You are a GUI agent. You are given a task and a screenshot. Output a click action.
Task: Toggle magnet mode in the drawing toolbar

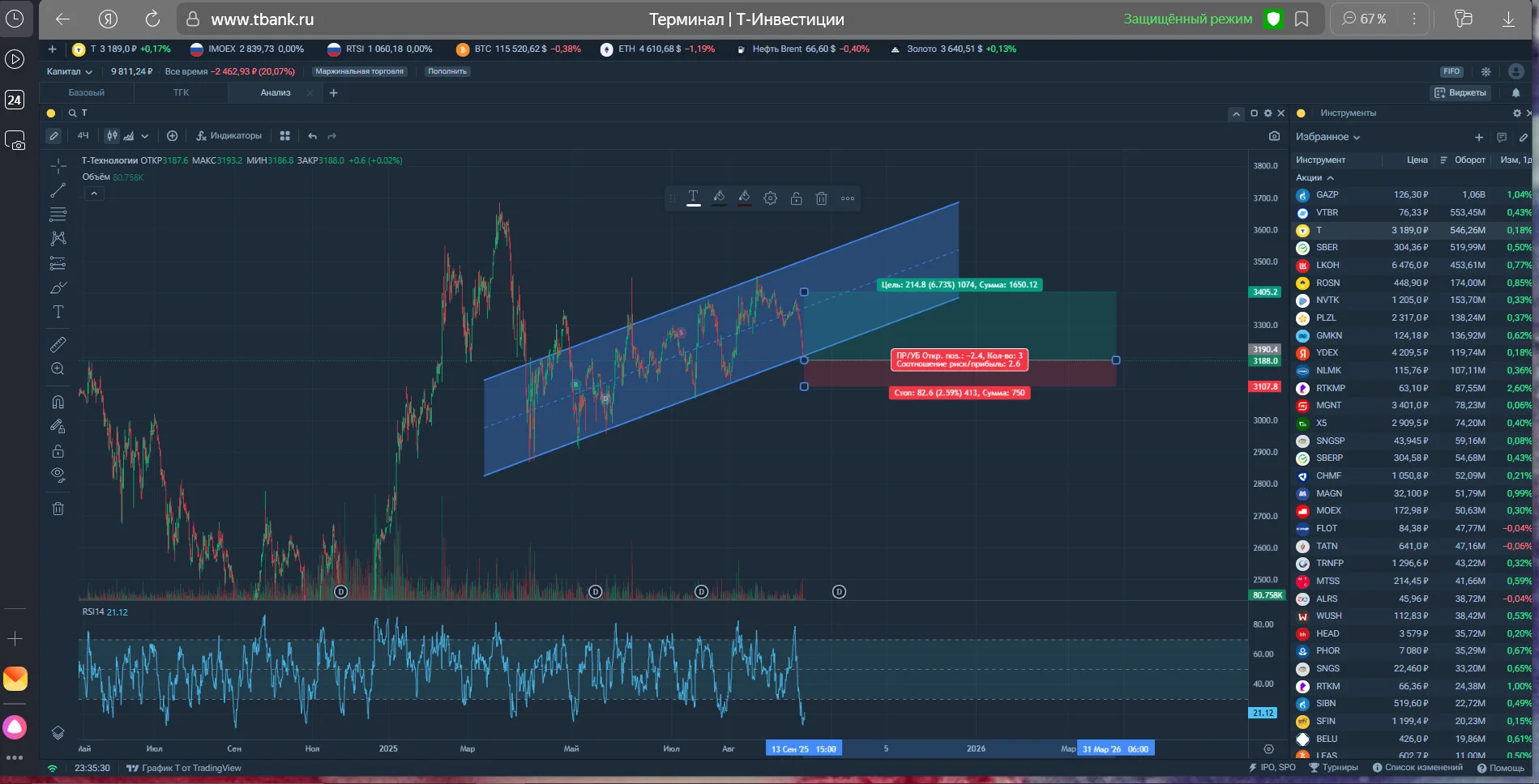(58, 402)
